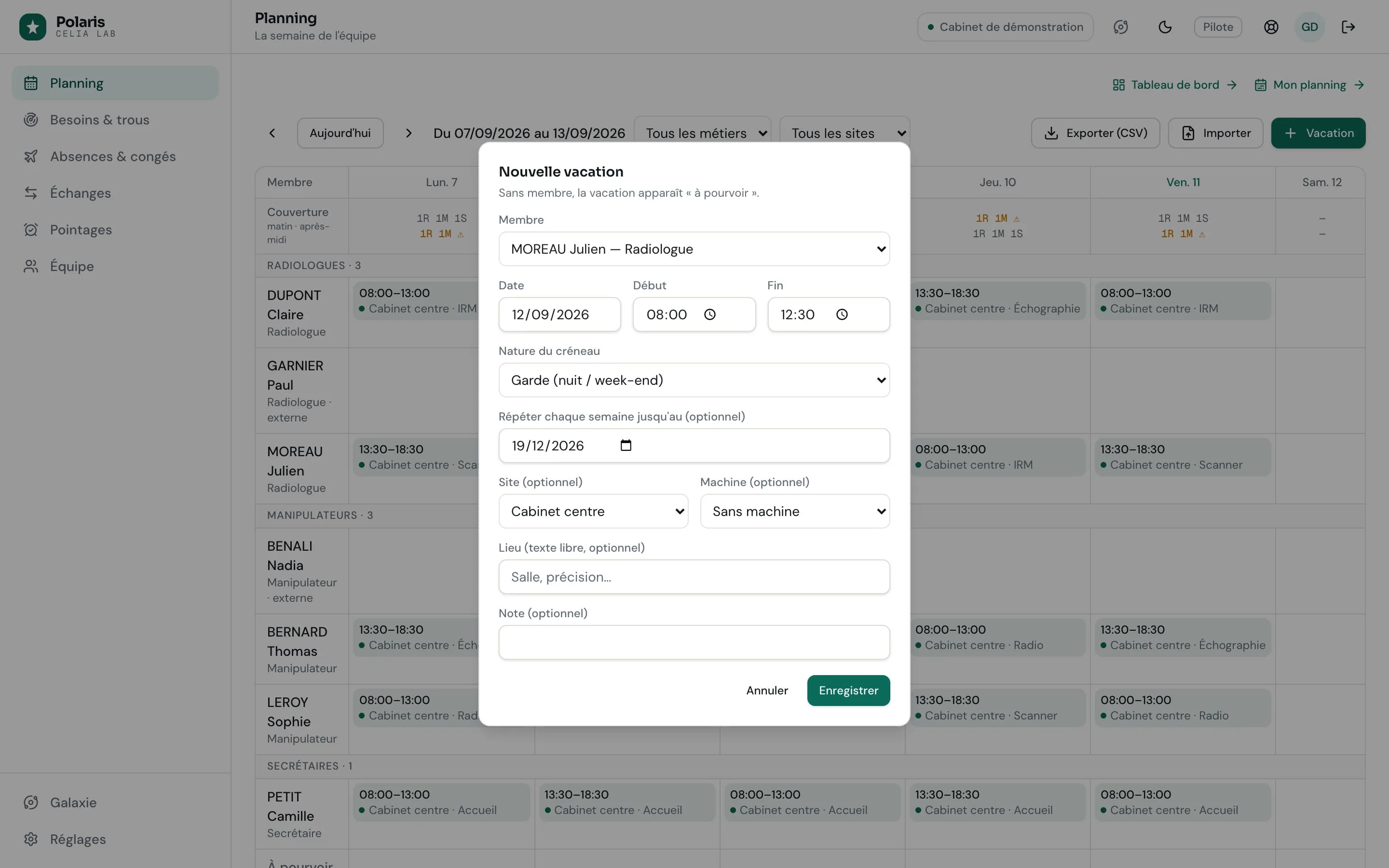Viewport: 1389px width, 868px height.
Task: Click Importer button
Action: [1216, 133]
